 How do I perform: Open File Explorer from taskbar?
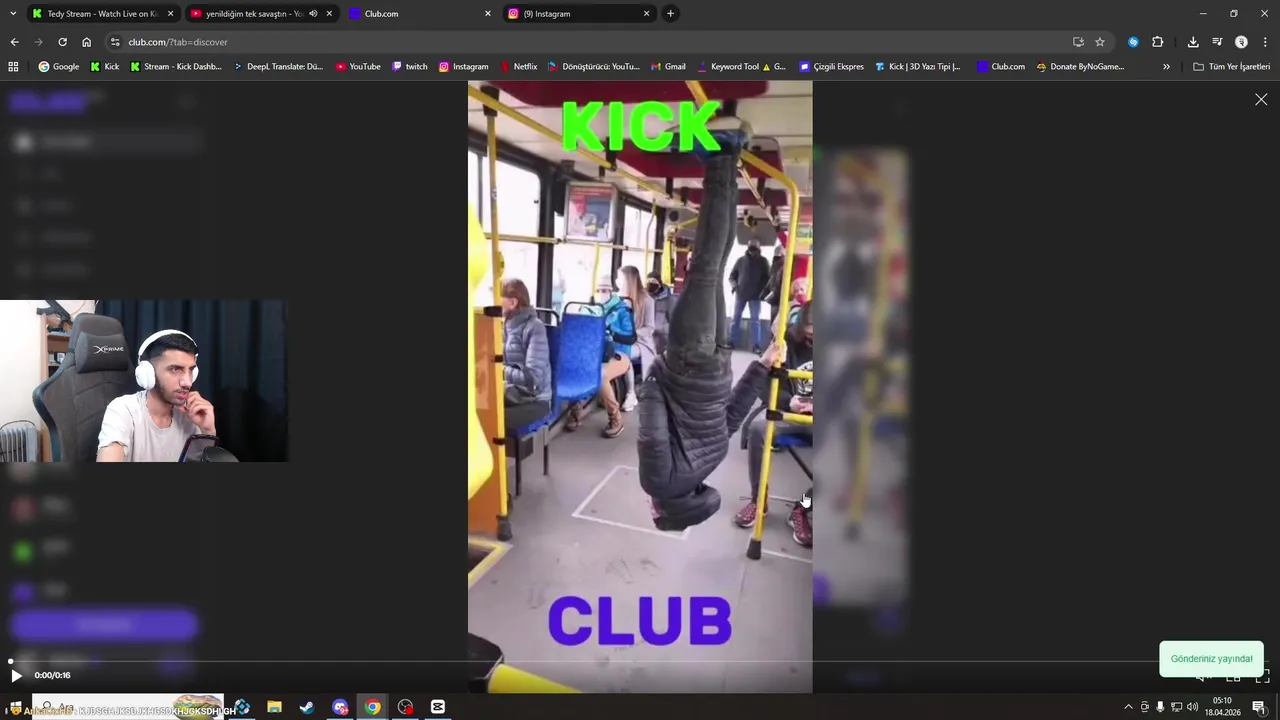point(274,707)
